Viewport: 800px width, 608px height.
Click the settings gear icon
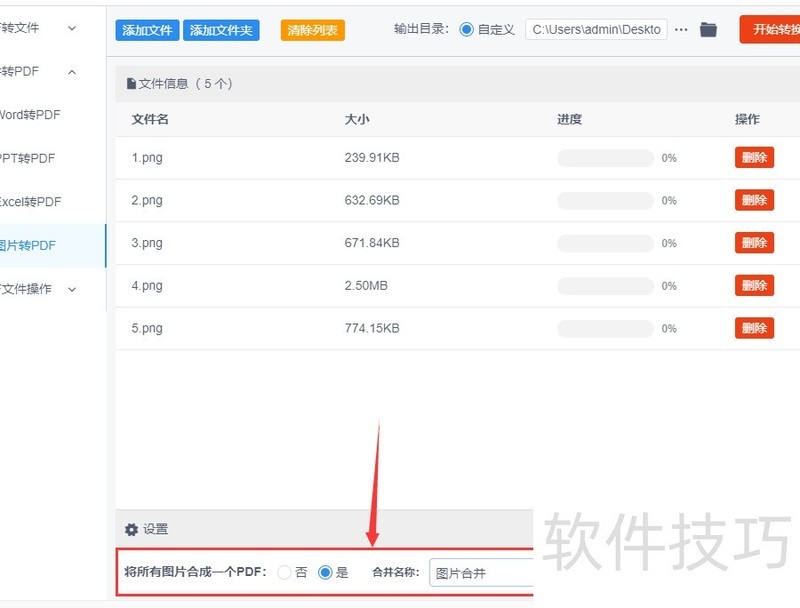(x=131, y=529)
